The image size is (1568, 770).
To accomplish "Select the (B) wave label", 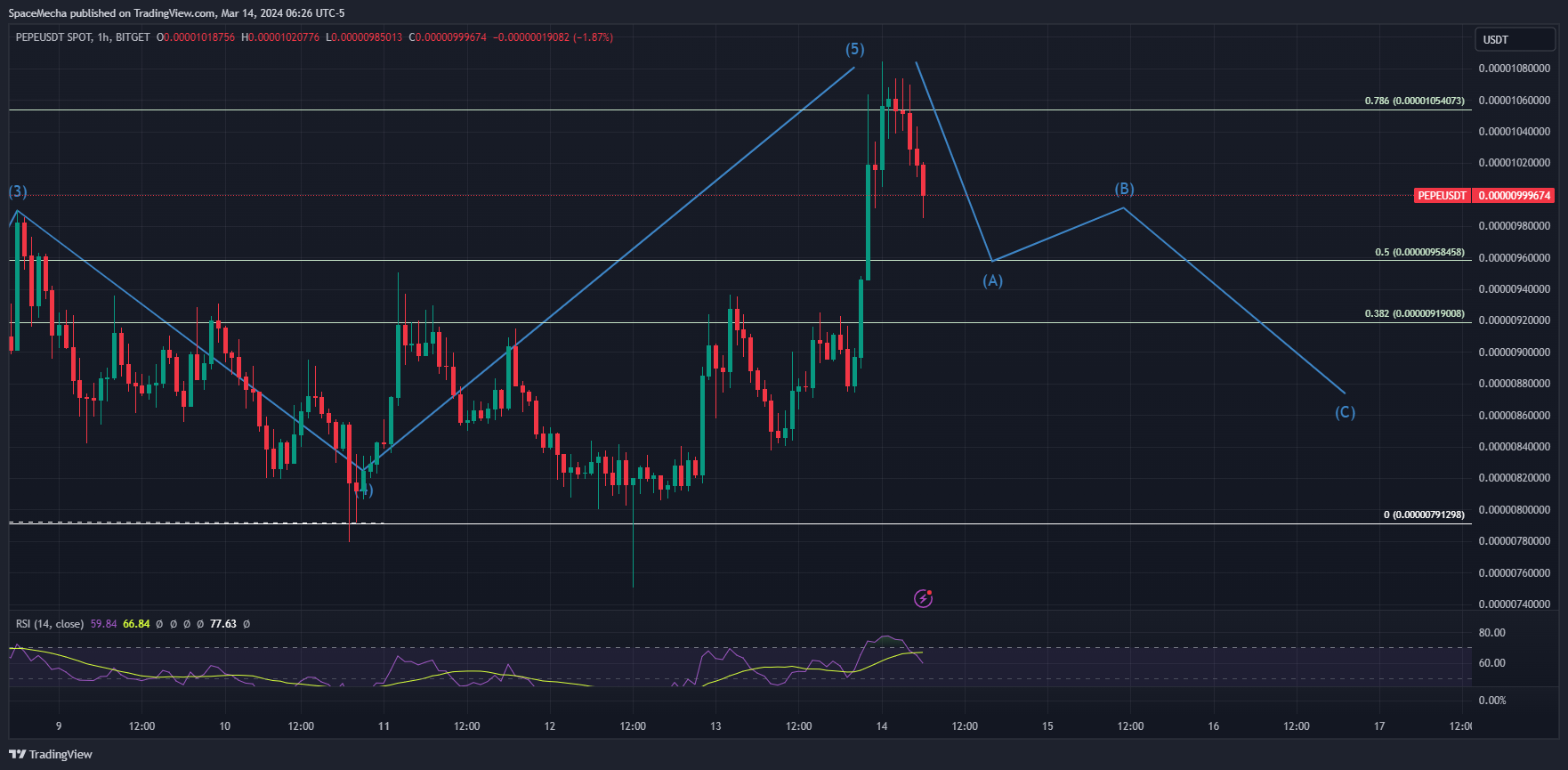I will (x=1125, y=189).
